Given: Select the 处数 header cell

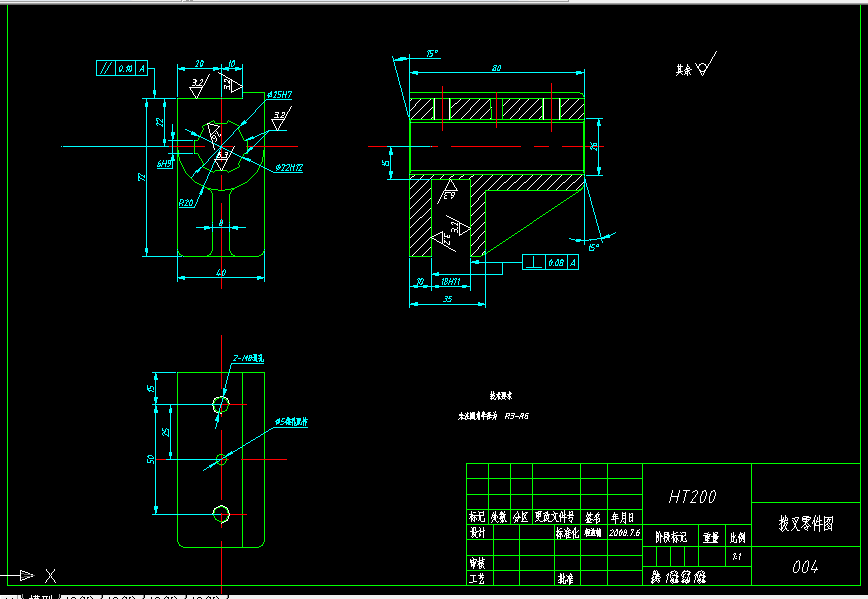Looking at the screenshot, I should [499, 517].
